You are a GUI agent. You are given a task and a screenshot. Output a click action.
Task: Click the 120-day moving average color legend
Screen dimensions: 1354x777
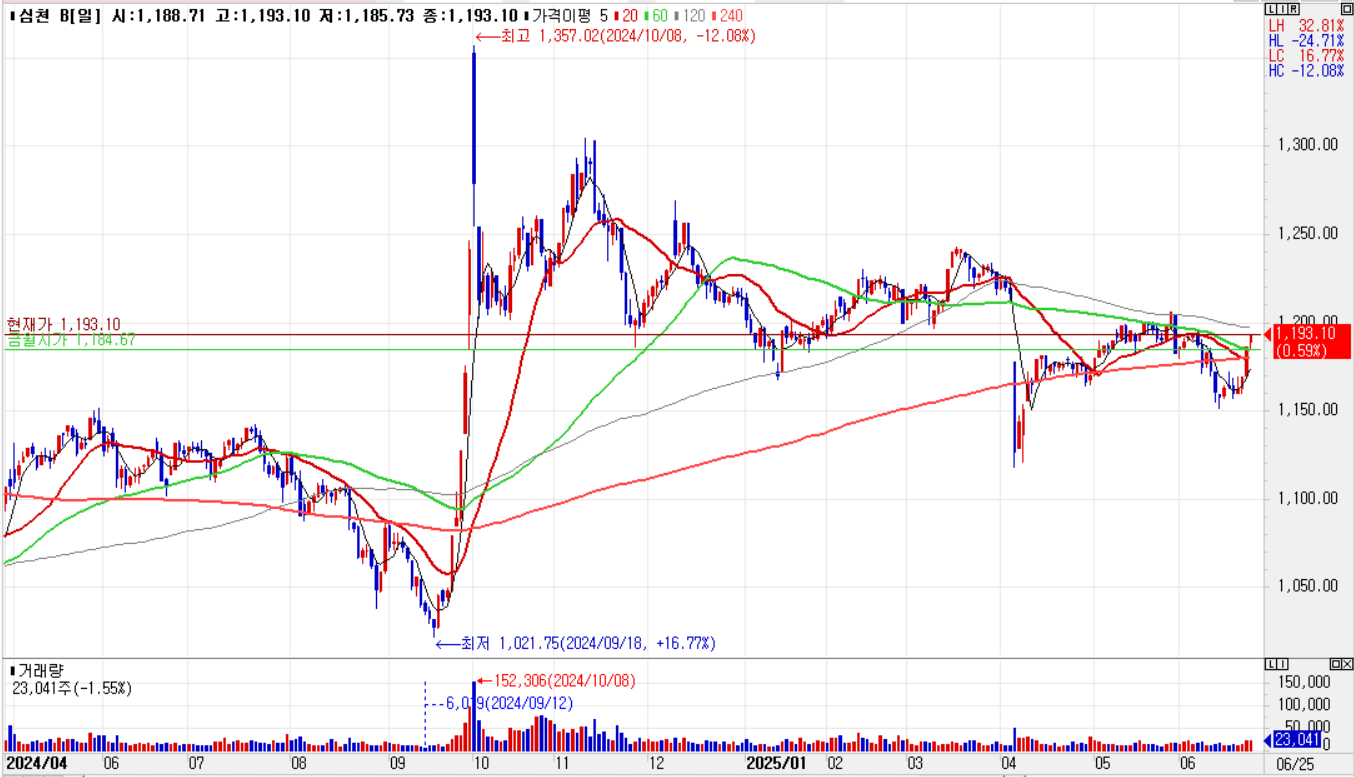[691, 16]
